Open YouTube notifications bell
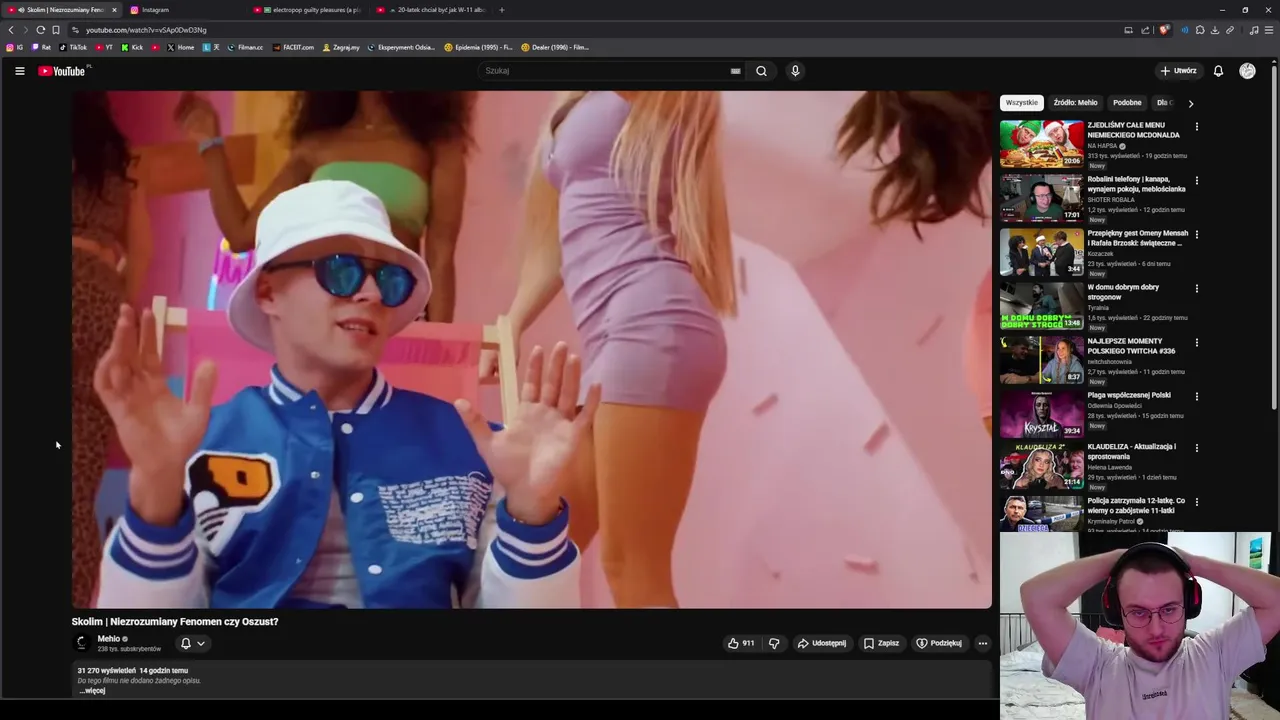The width and height of the screenshot is (1280, 720). (1218, 71)
